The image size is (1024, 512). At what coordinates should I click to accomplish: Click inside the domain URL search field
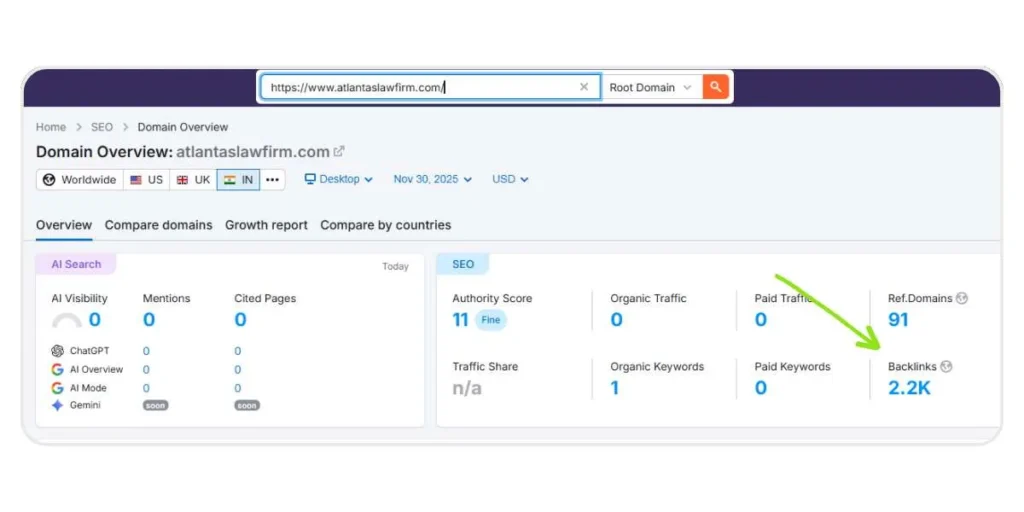tap(420, 87)
